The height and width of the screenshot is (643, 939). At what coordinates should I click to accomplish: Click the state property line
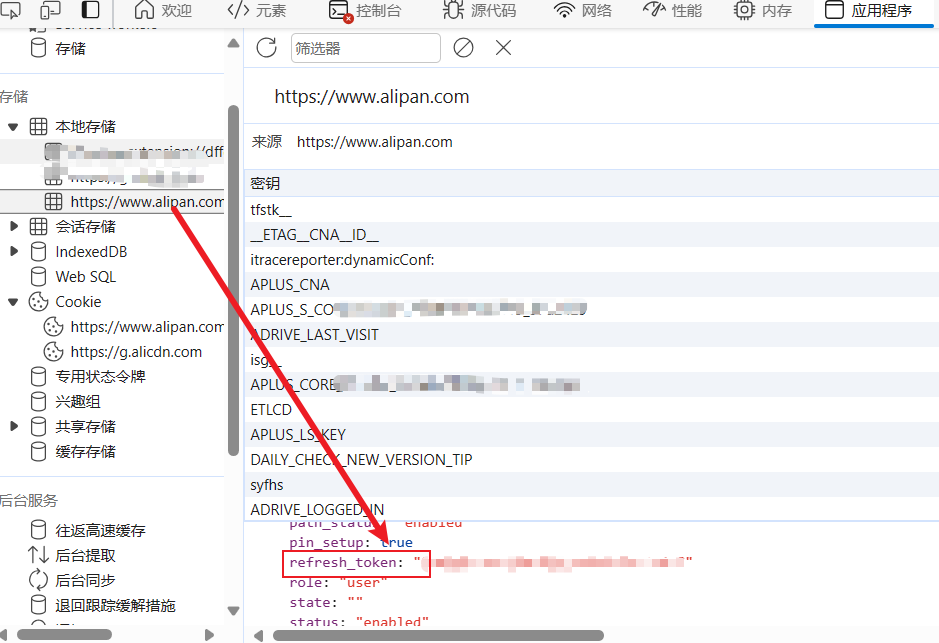pyautogui.click(x=326, y=602)
